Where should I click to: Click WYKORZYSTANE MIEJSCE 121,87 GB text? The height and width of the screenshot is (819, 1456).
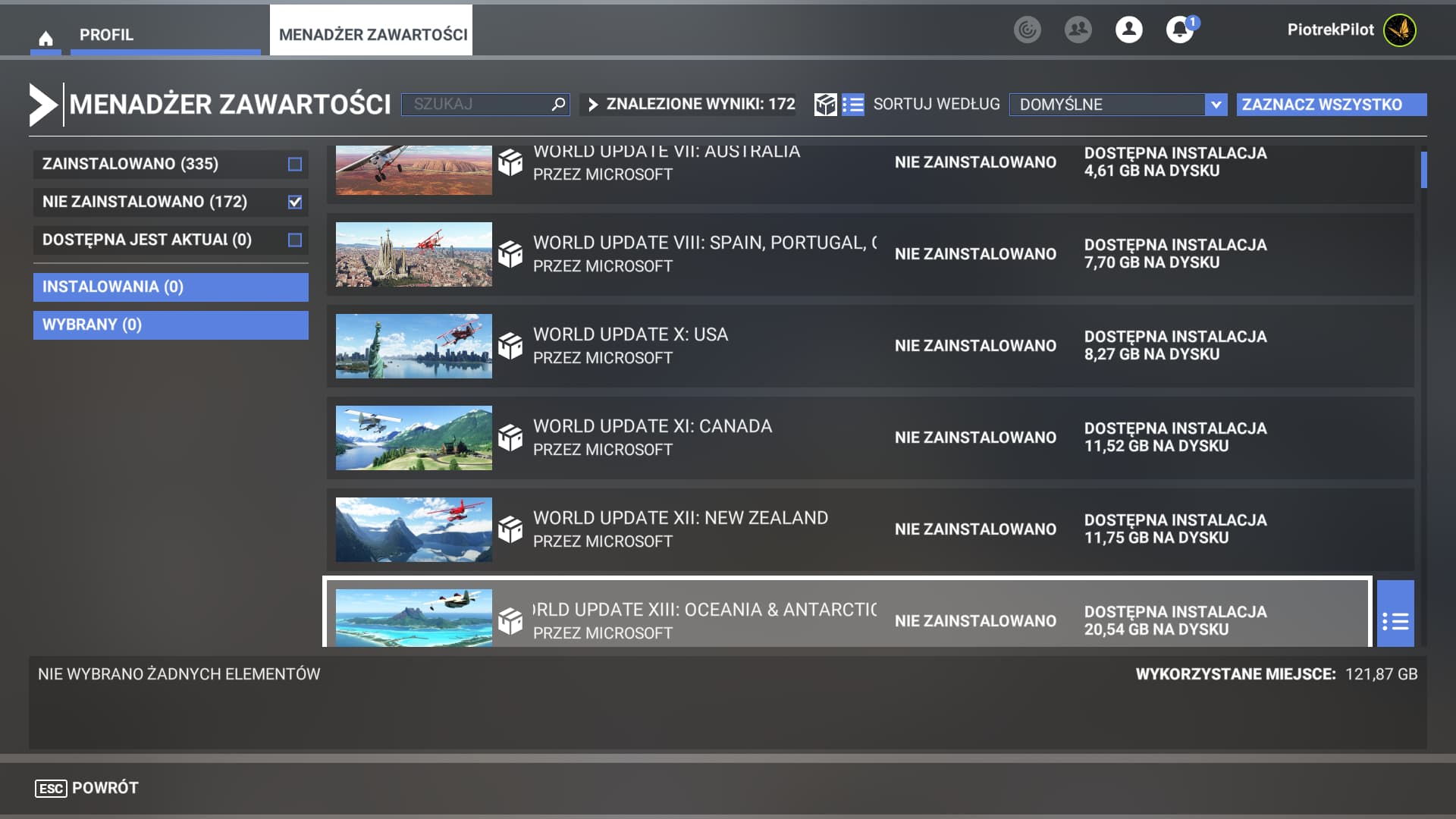point(1276,674)
